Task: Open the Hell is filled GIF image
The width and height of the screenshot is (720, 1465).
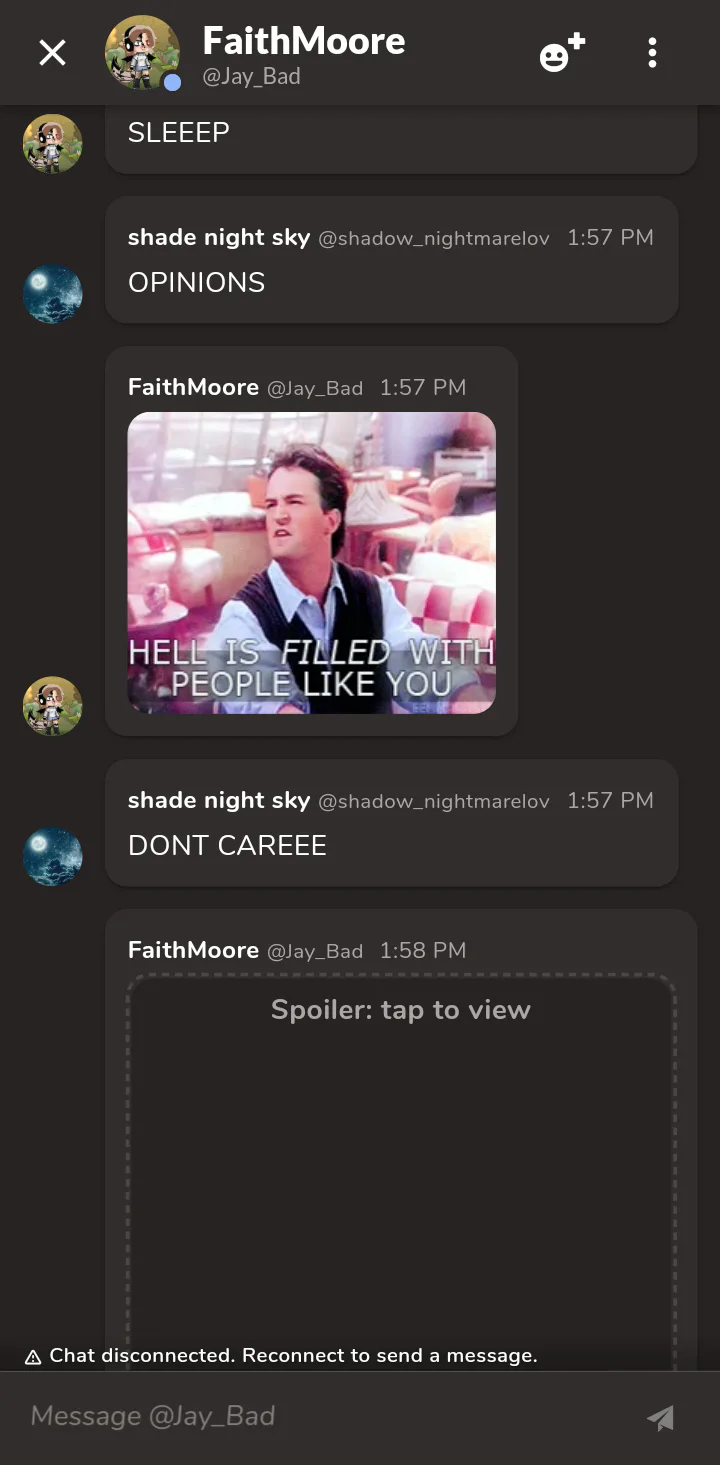Action: (311, 563)
